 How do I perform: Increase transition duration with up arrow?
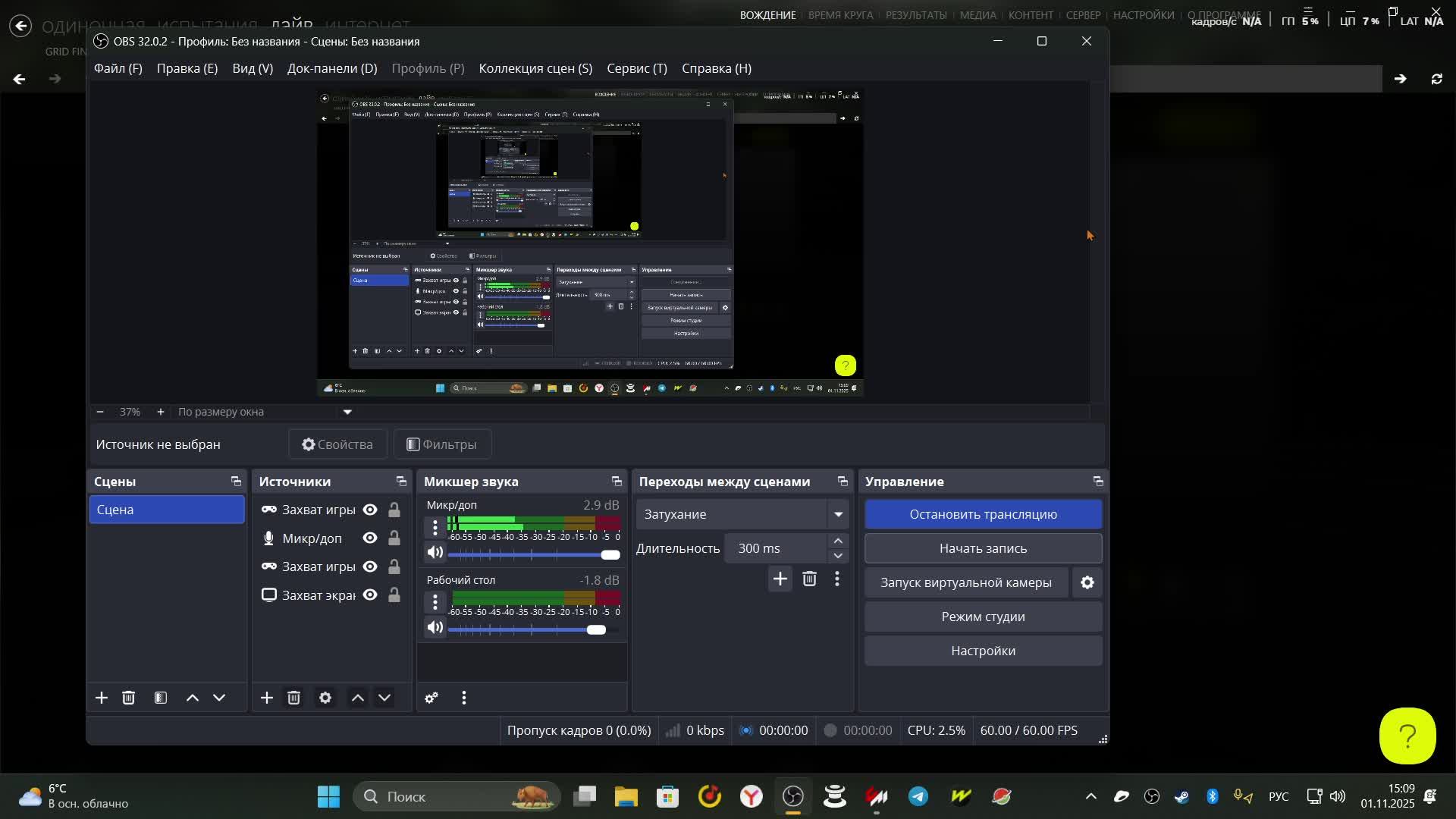click(x=838, y=541)
